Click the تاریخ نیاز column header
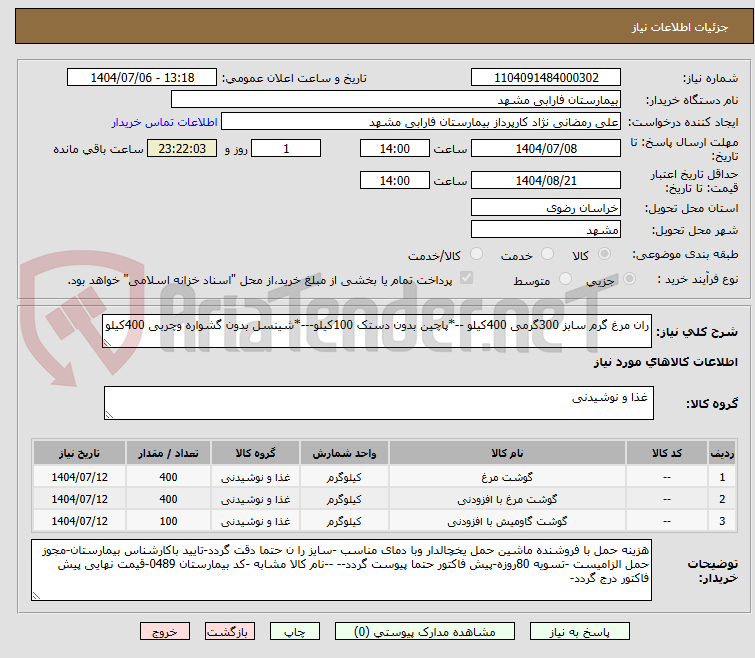This screenshot has height=658, width=755. point(79,453)
